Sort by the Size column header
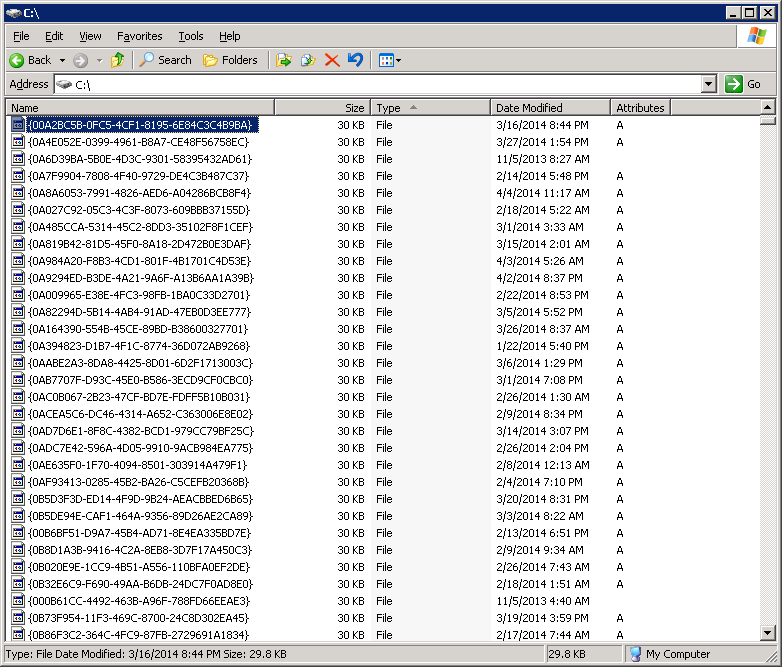Viewport: 782px width, 667px height. click(x=322, y=108)
